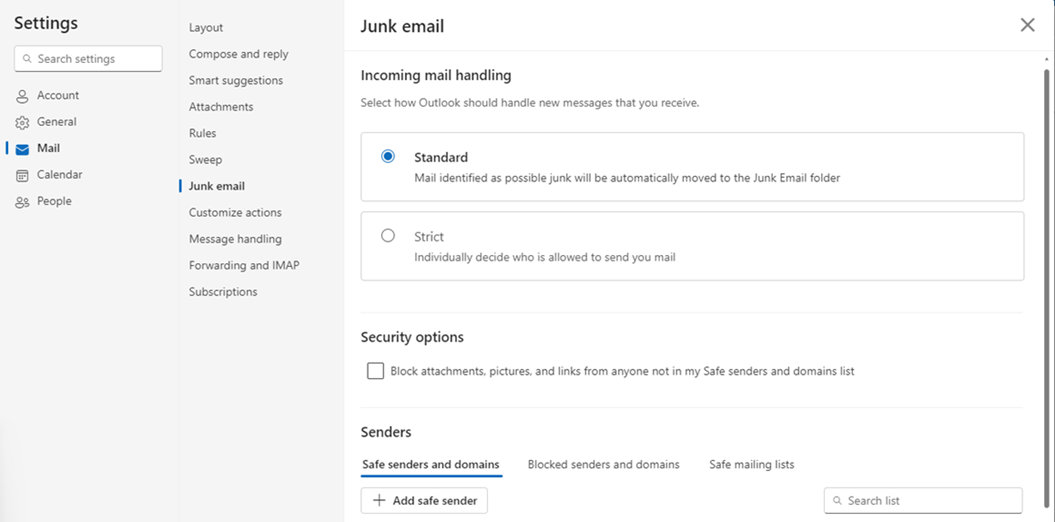Open Rules settings
The width and height of the screenshot is (1055, 522).
click(x=203, y=133)
